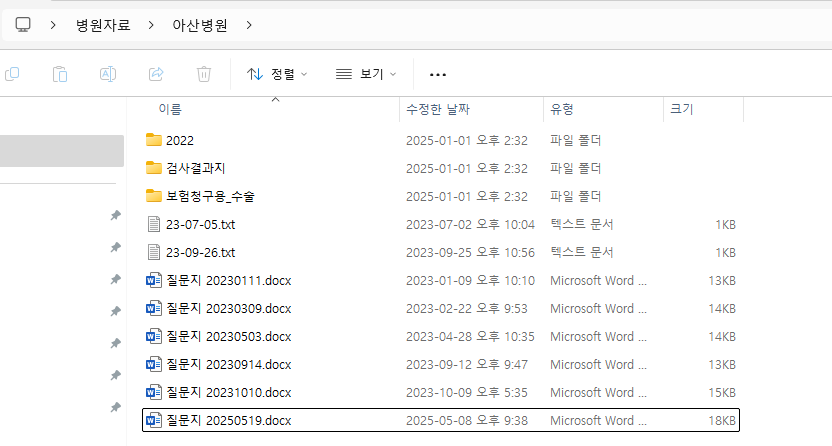
Task: Click folder name 보험청구용_수술
Action: (x=210, y=196)
